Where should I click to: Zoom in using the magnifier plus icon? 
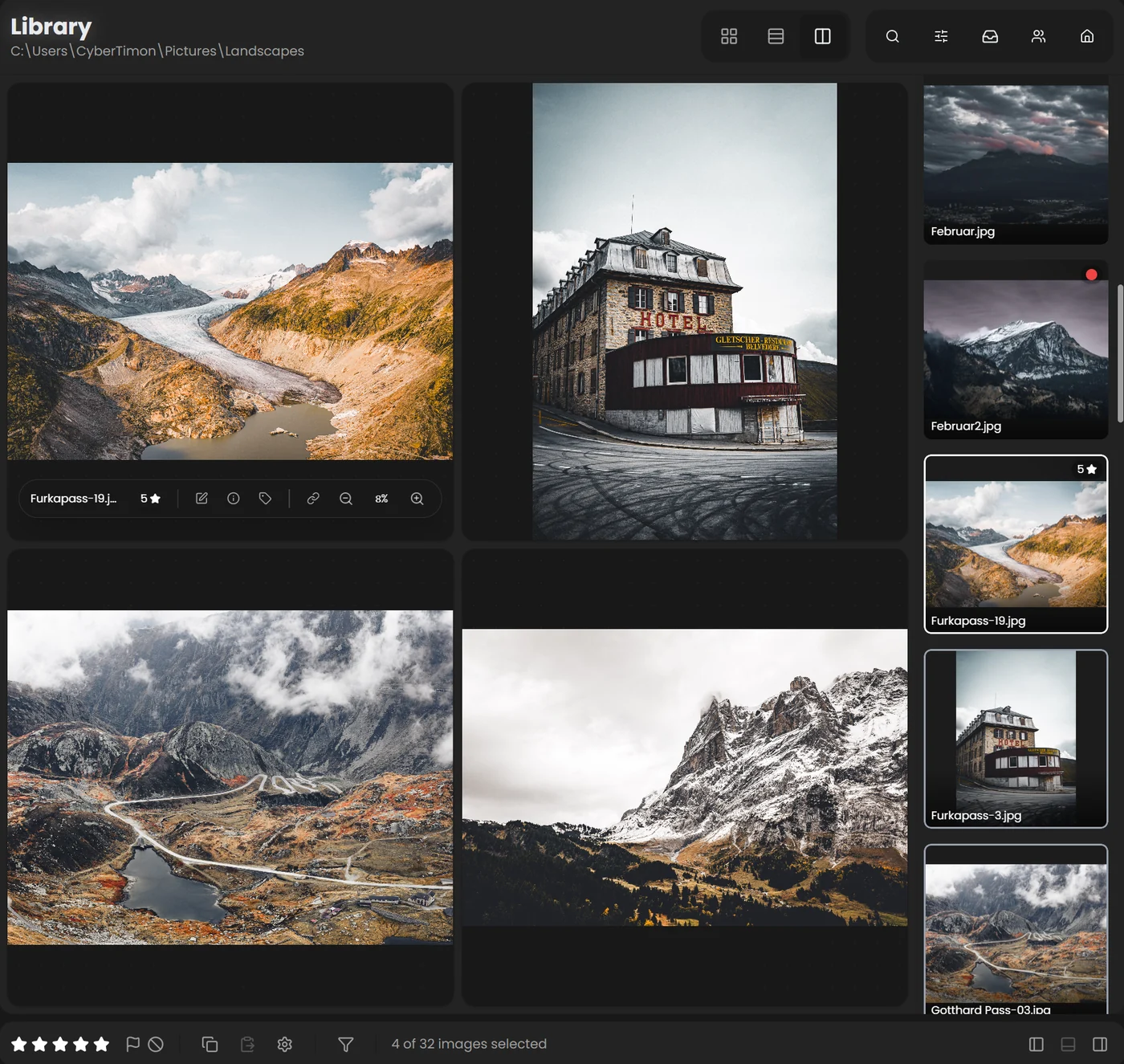[x=417, y=499]
